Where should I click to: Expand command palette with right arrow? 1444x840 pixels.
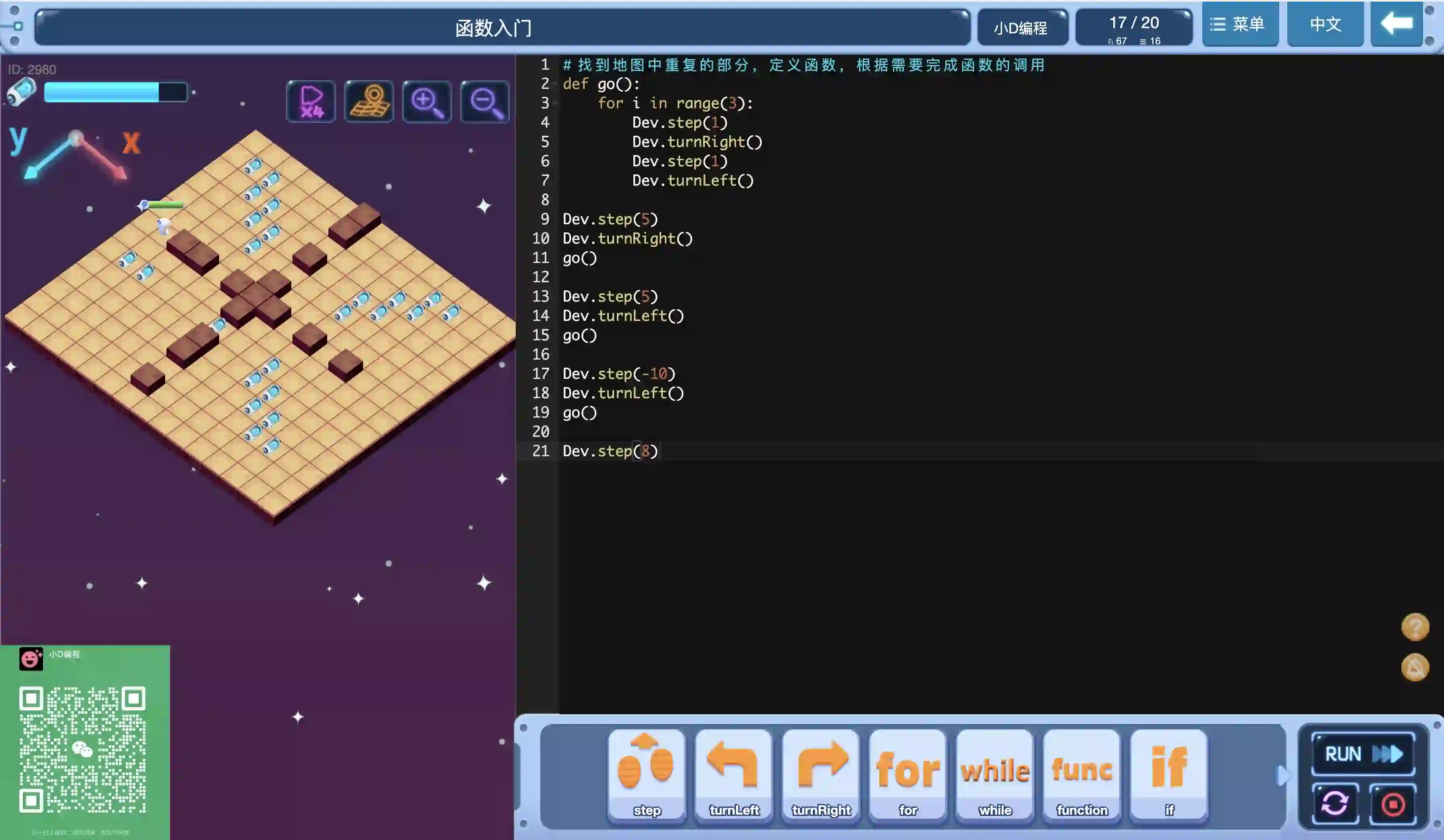point(1282,776)
